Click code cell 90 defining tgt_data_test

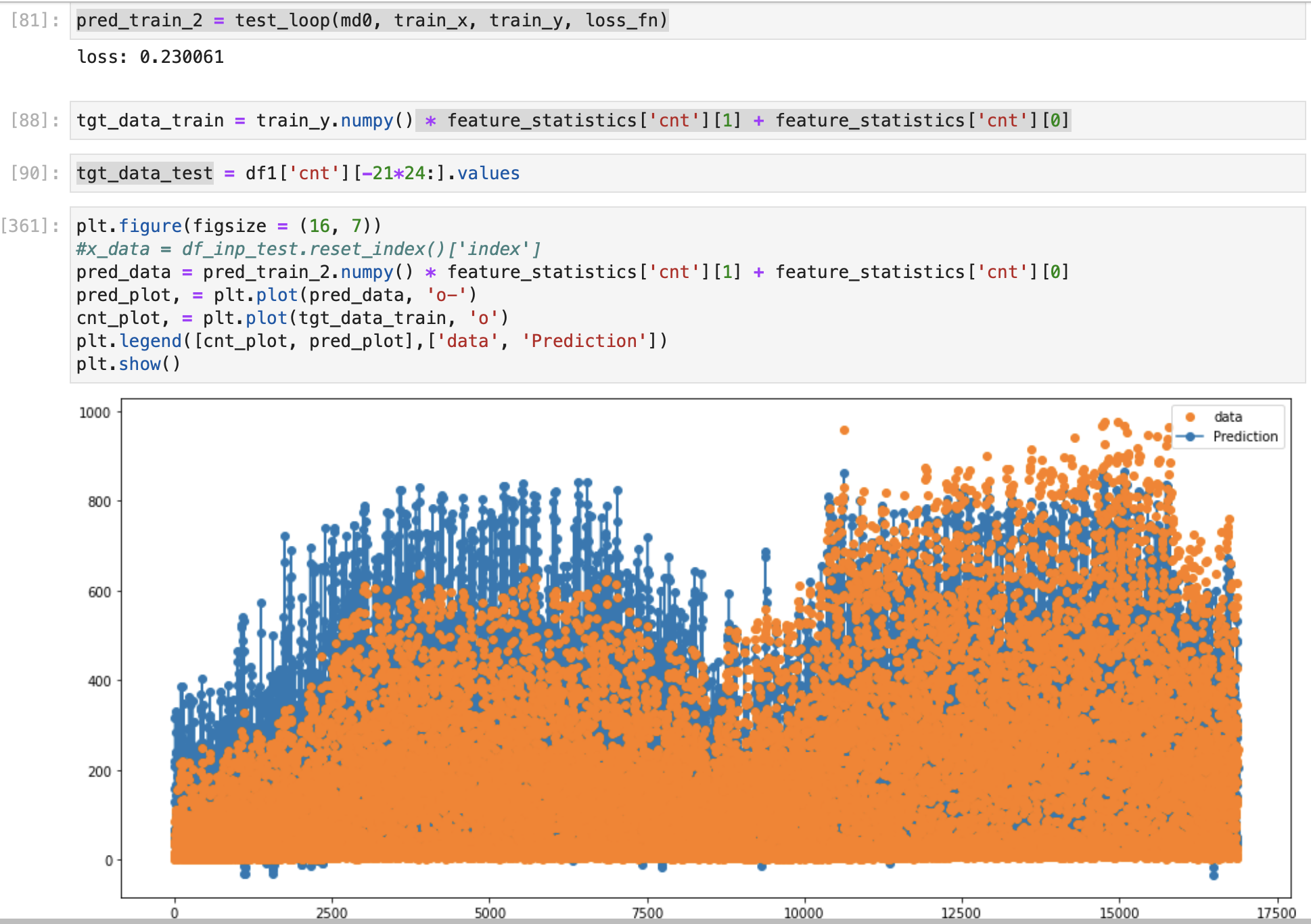click(x=687, y=173)
